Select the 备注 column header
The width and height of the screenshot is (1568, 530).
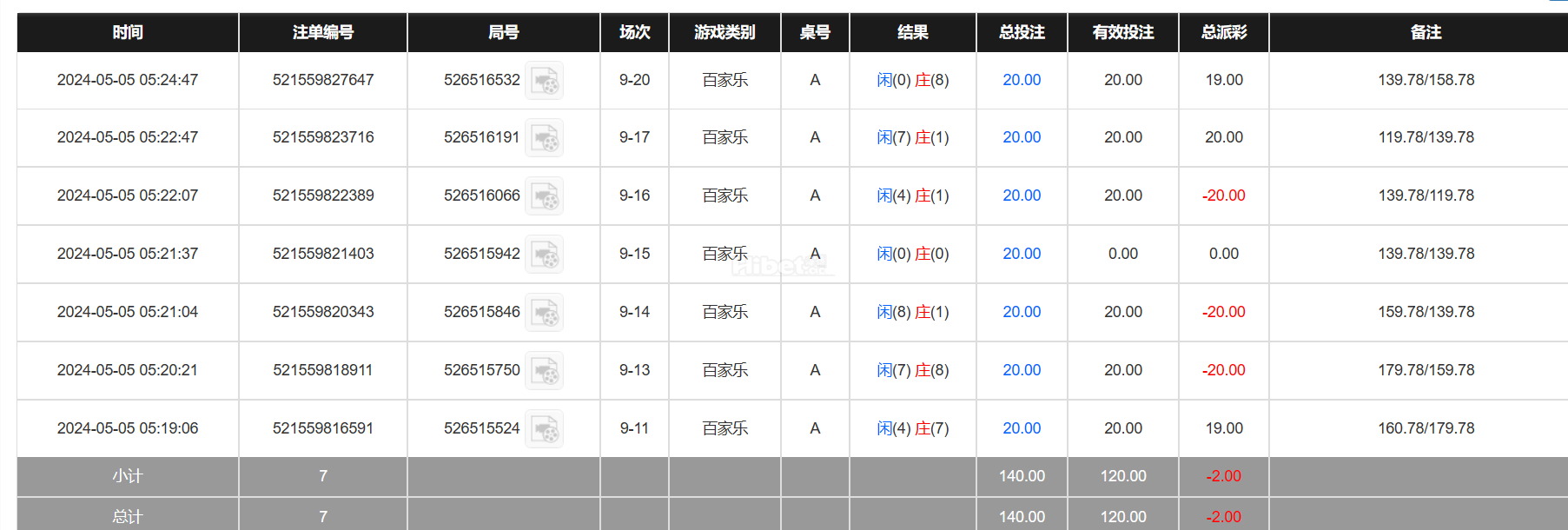coord(1426,32)
